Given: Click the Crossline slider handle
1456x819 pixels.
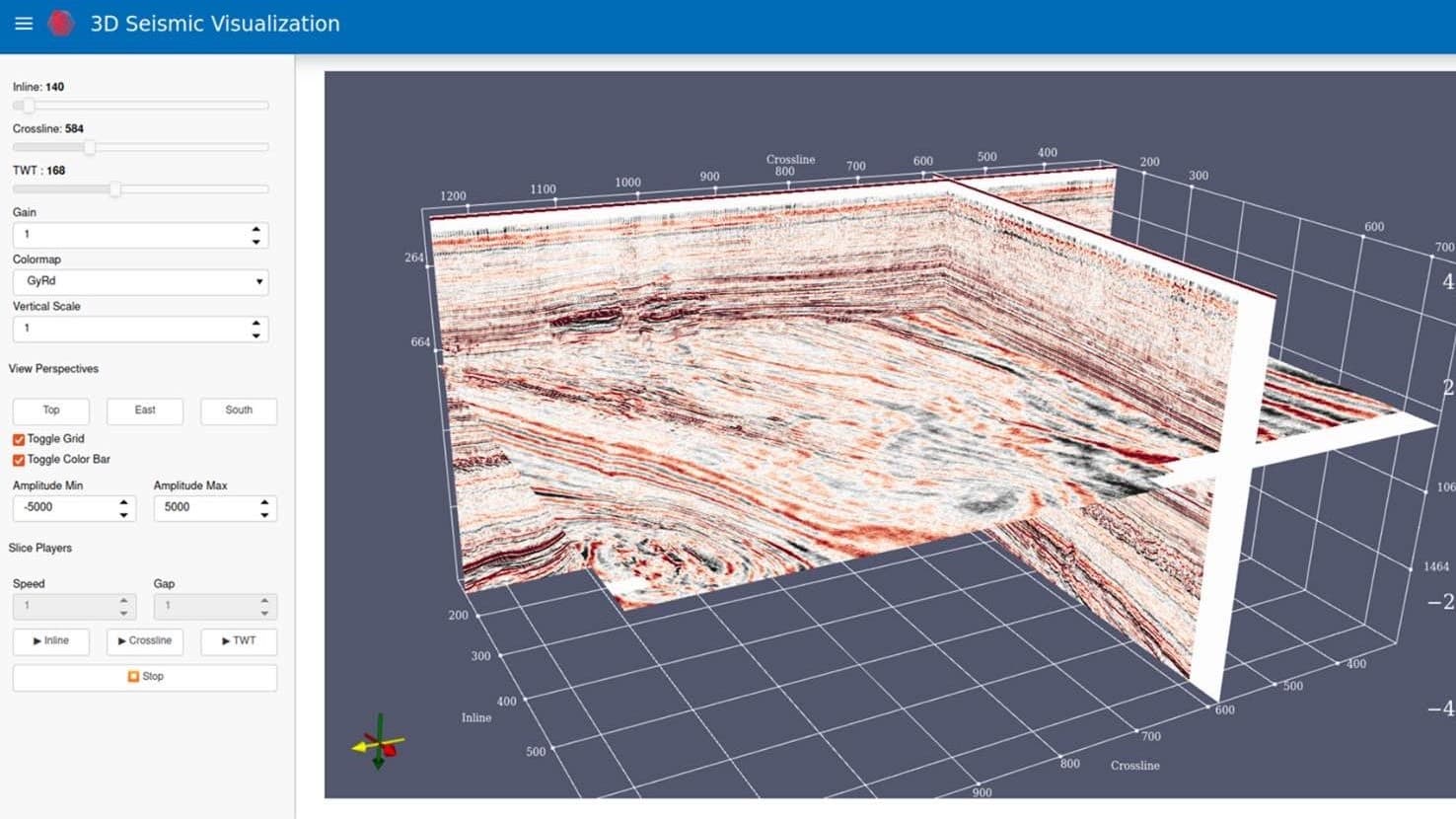Looking at the screenshot, I should coord(90,146).
